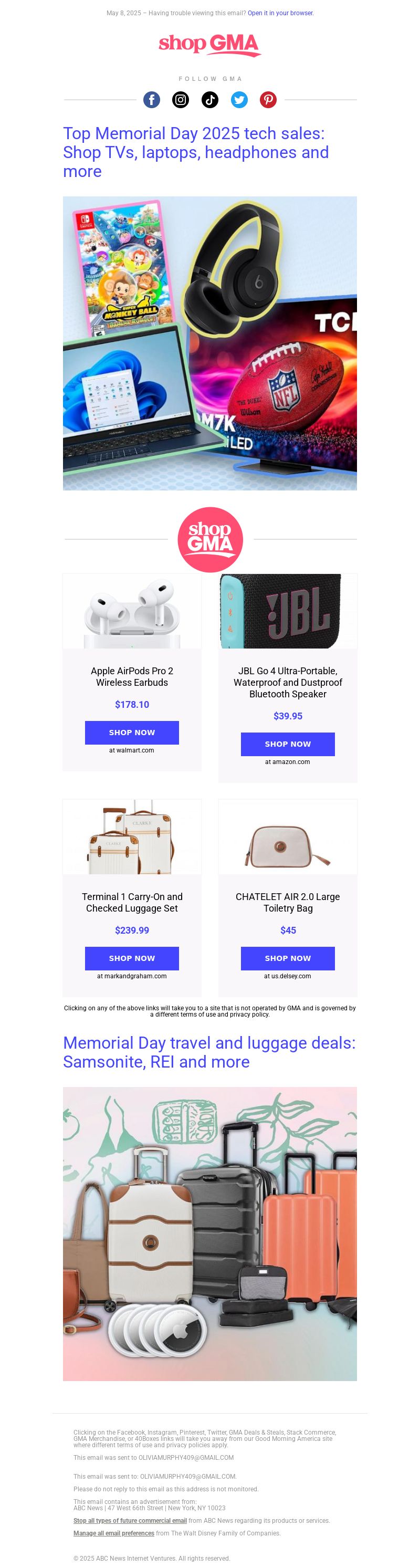Open GMA's Facebook page icon
Viewport: 420px width, 1568px height.
(x=152, y=100)
